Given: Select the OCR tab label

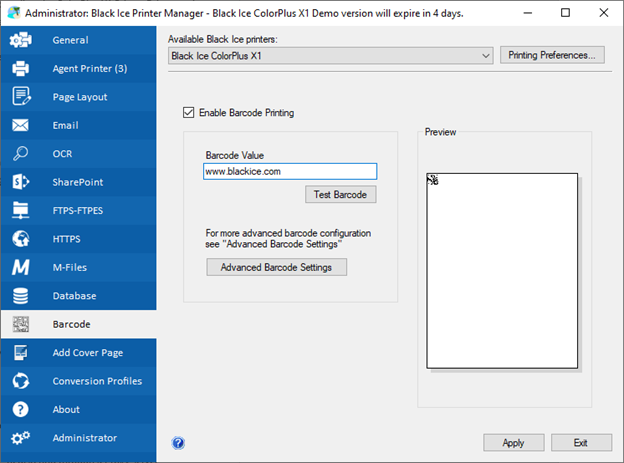Looking at the screenshot, I should (62, 154).
